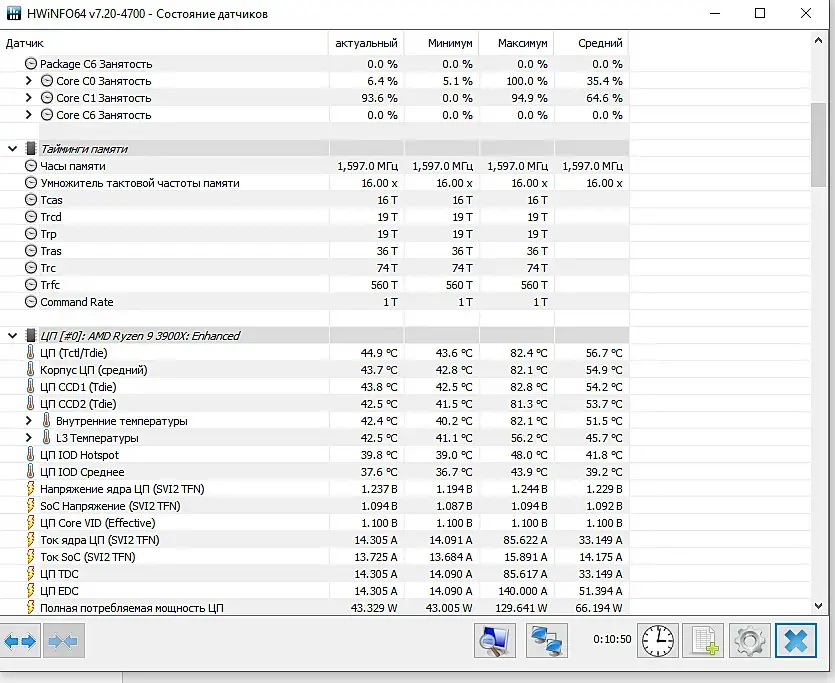Screen dimensions: 835x683
Task: Click lightning icon of Ток ядра ЦП
Action: [30, 540]
